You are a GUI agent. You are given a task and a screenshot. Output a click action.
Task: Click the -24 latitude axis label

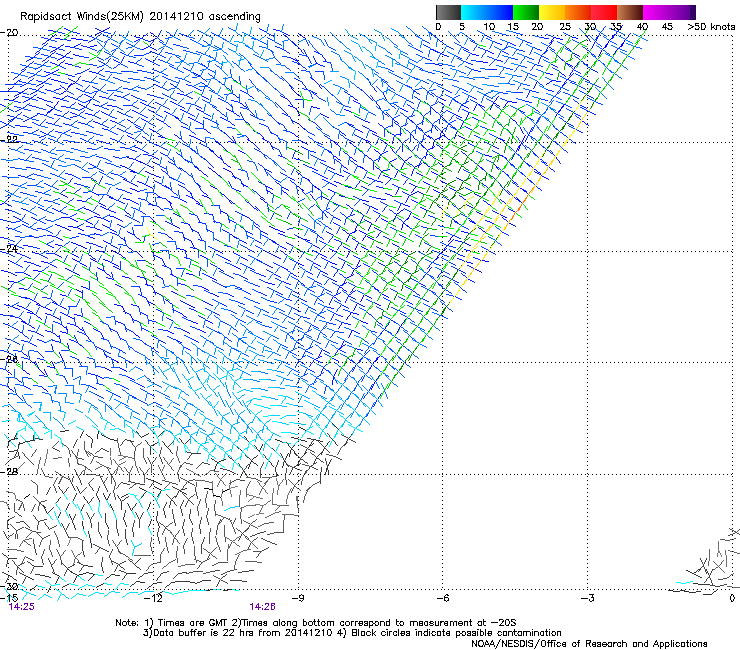click(9, 248)
